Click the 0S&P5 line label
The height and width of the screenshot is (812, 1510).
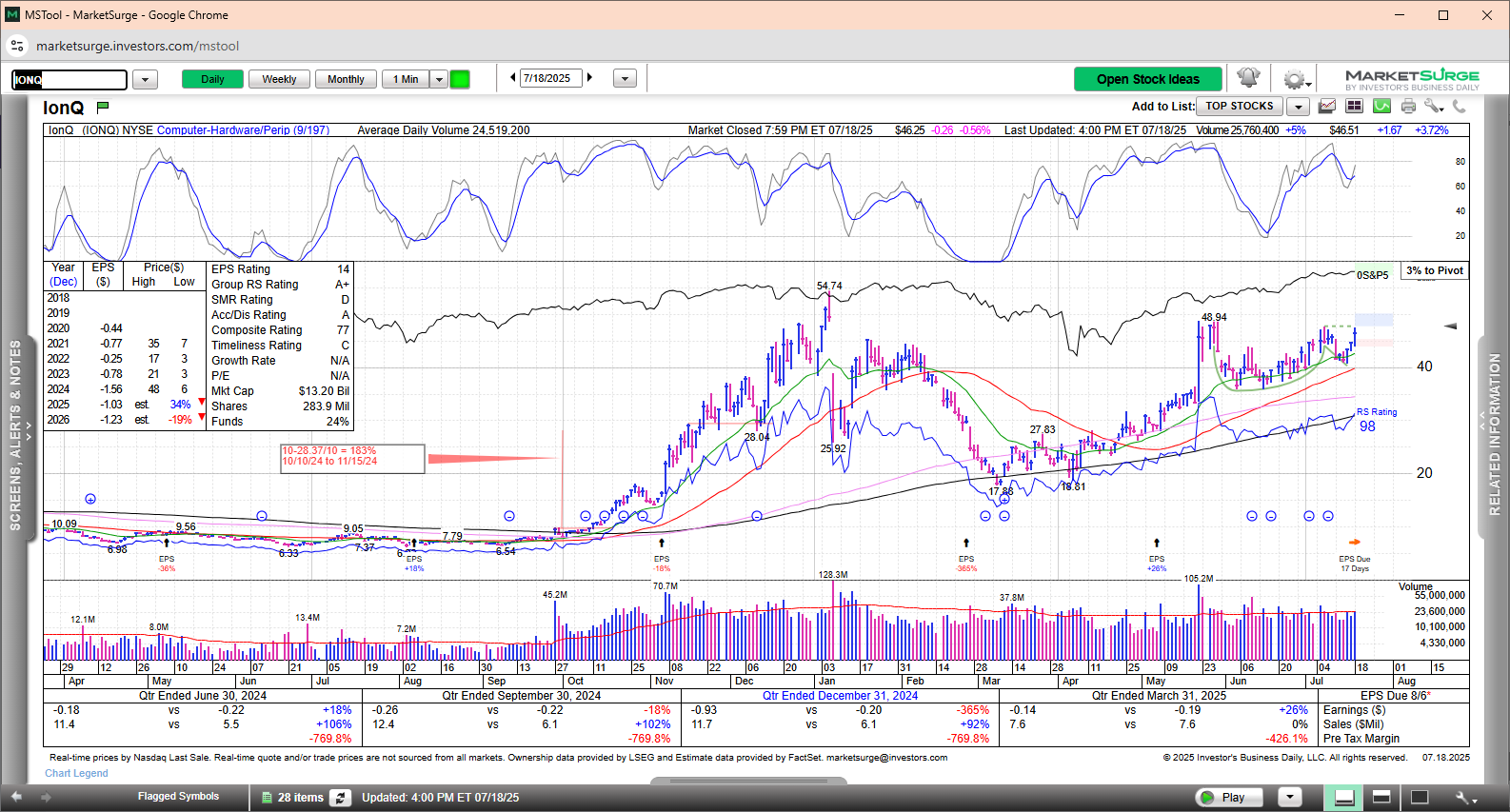click(x=1372, y=275)
